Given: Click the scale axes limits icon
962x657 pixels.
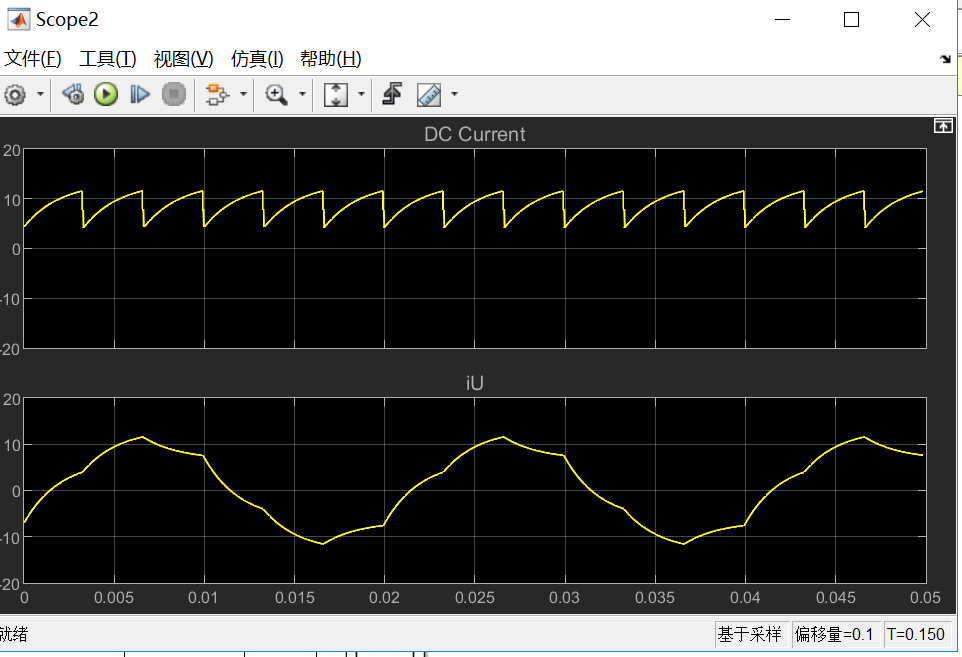Looking at the screenshot, I should coord(336,94).
